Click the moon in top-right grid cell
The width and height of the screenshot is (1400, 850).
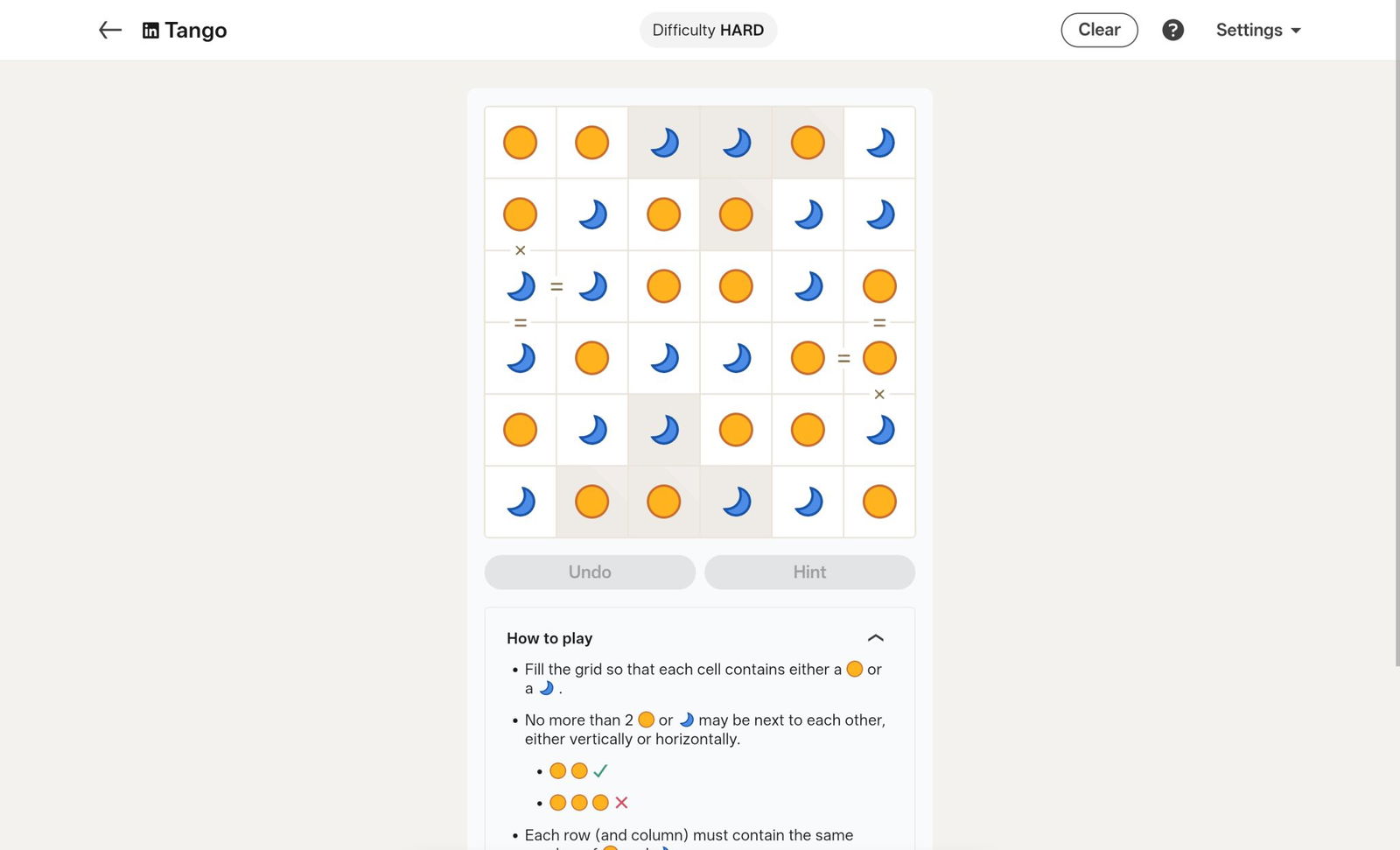pyautogui.click(x=879, y=143)
